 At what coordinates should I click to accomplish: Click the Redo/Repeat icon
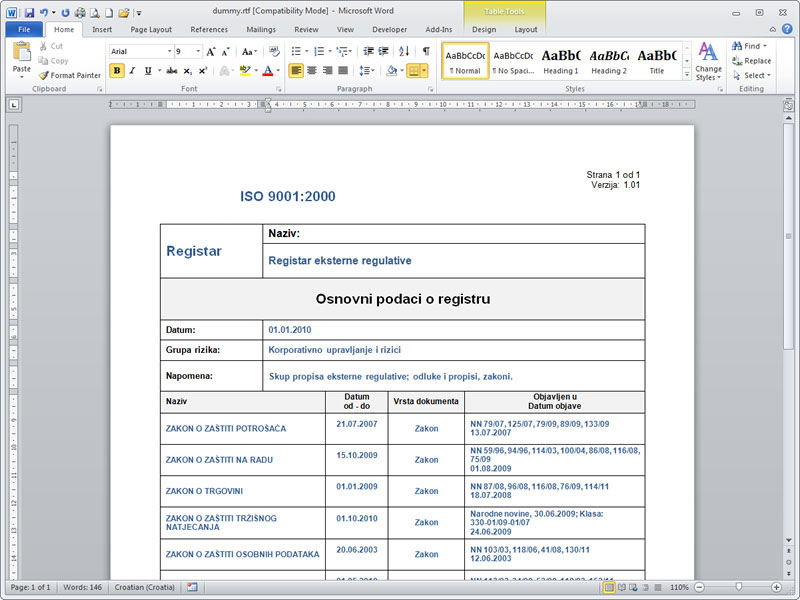tap(65, 12)
